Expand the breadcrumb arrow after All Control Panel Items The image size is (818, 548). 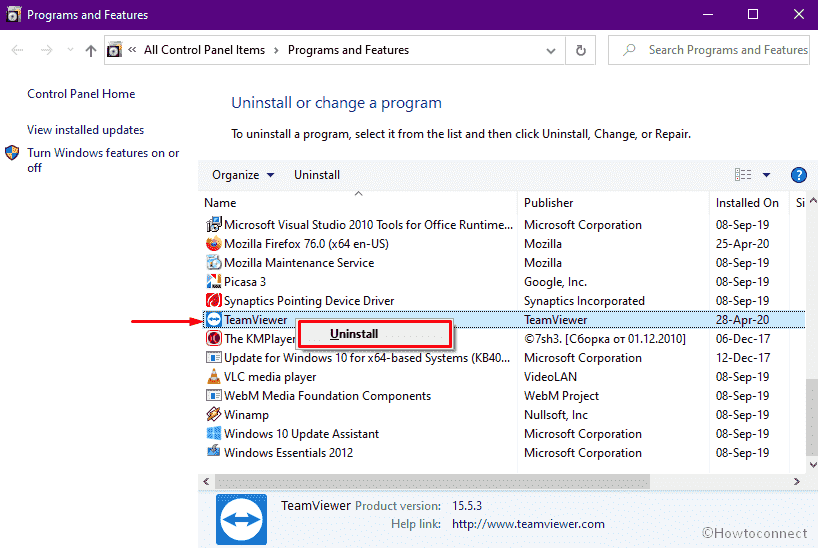point(276,50)
